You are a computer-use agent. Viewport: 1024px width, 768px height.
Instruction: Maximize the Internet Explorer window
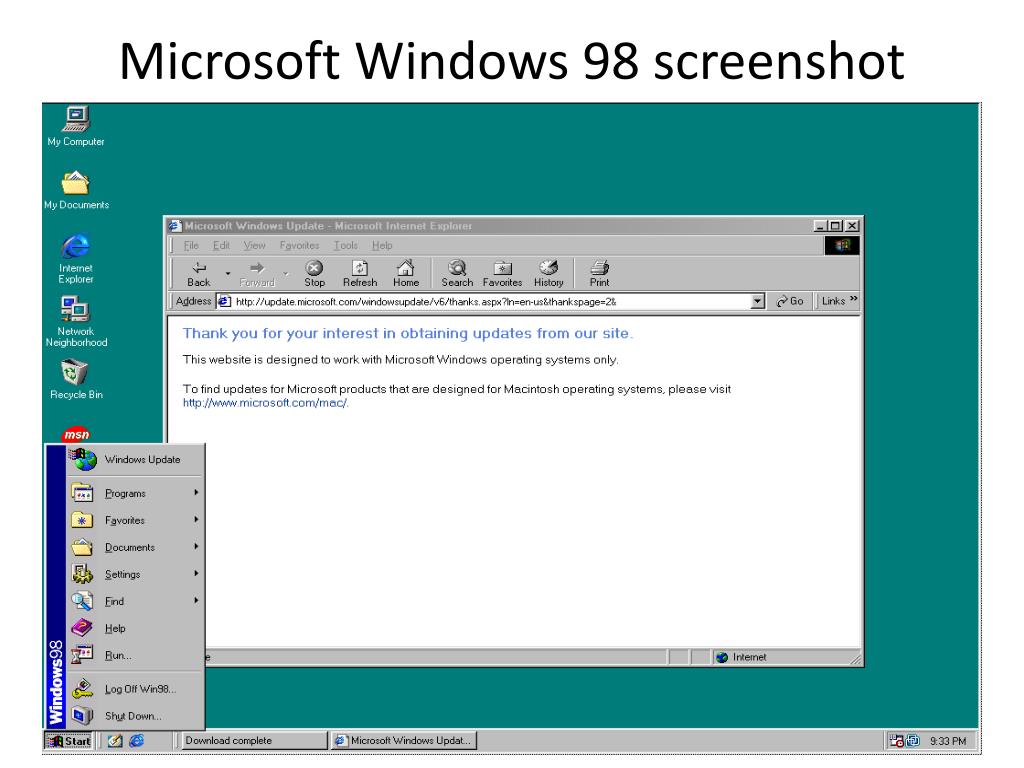coord(835,226)
